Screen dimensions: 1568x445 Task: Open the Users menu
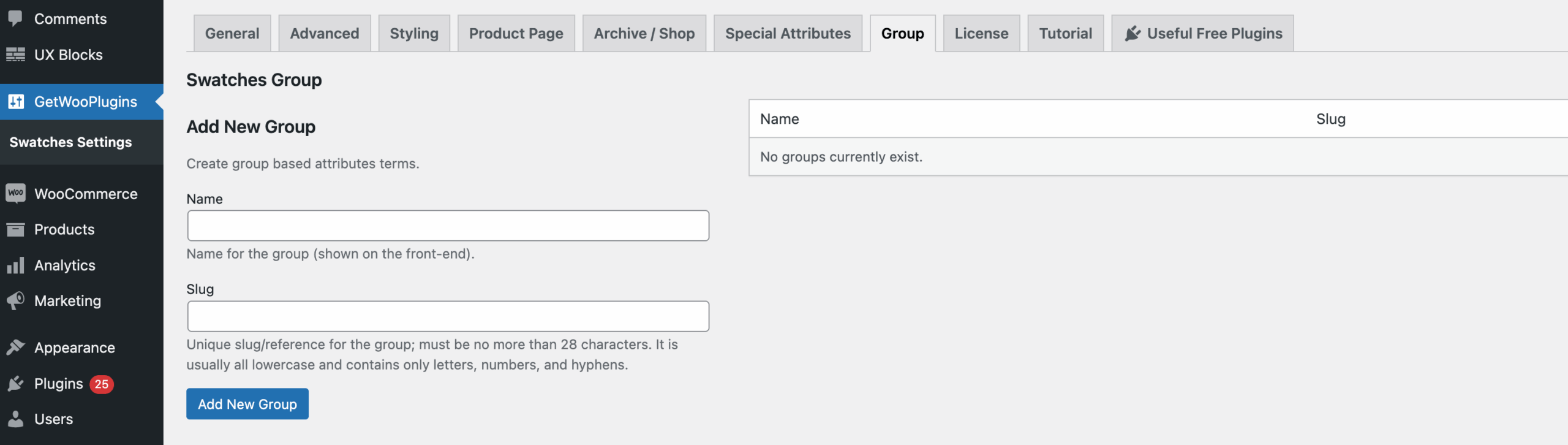coord(81,419)
